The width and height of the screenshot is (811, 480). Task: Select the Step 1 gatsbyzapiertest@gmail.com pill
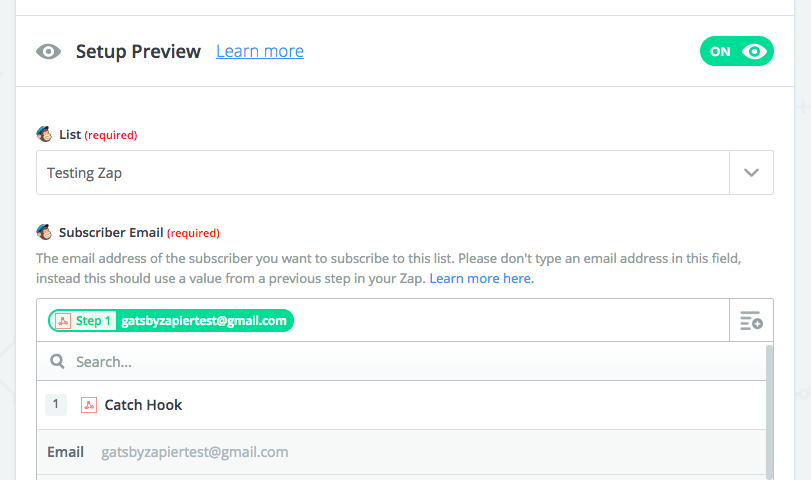[171, 321]
